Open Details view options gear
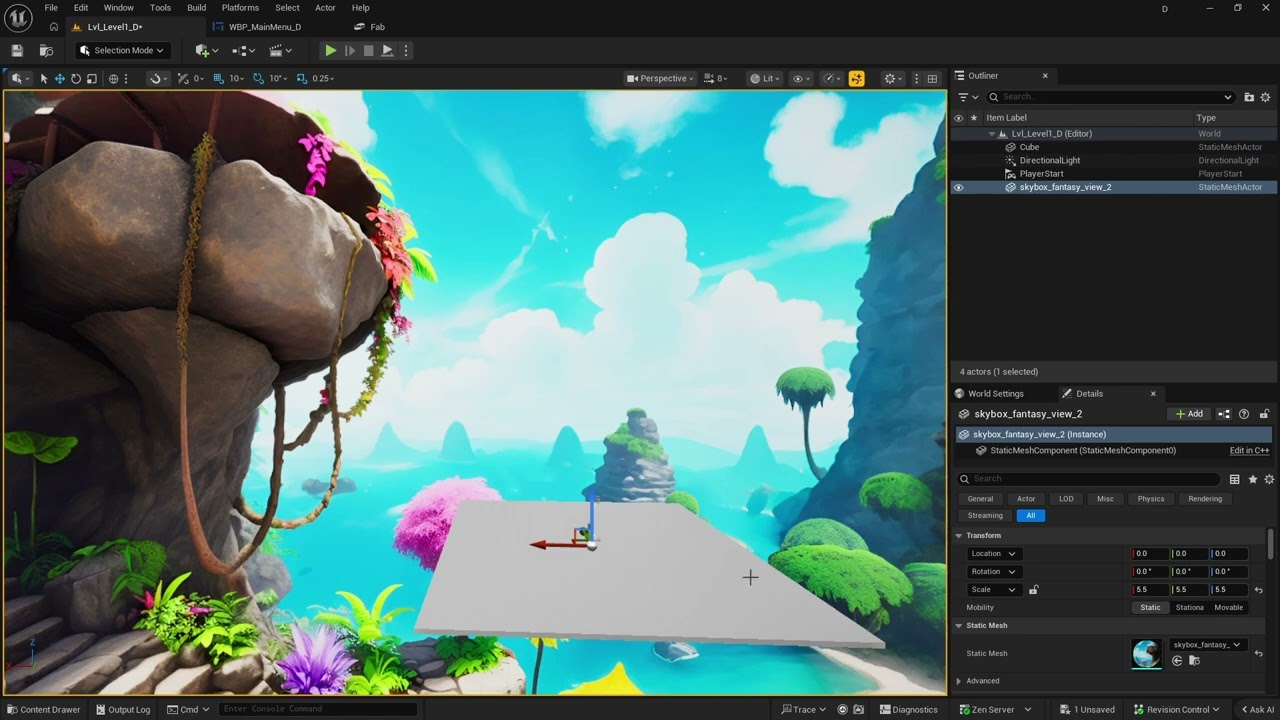The height and width of the screenshot is (720, 1280). point(1267,479)
